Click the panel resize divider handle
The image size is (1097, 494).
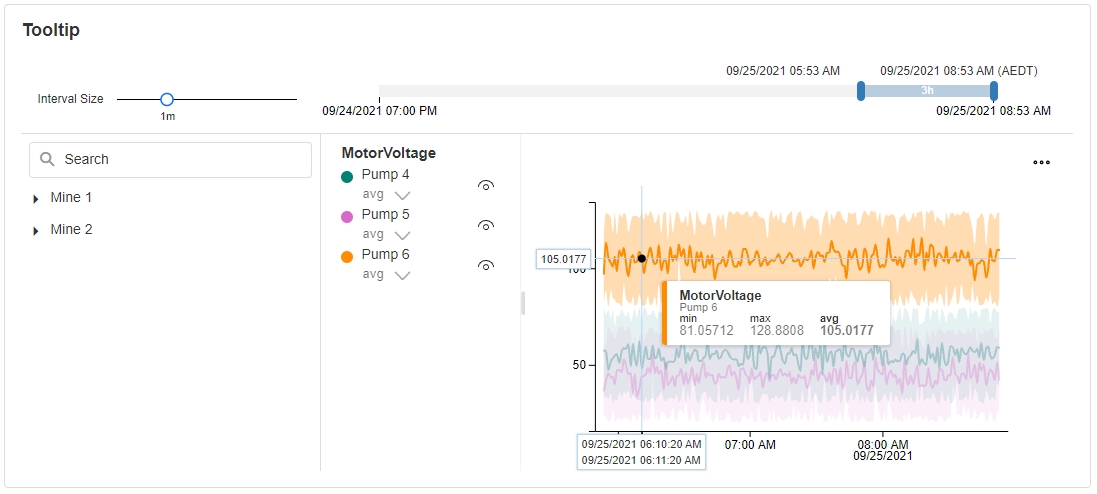pos(522,302)
